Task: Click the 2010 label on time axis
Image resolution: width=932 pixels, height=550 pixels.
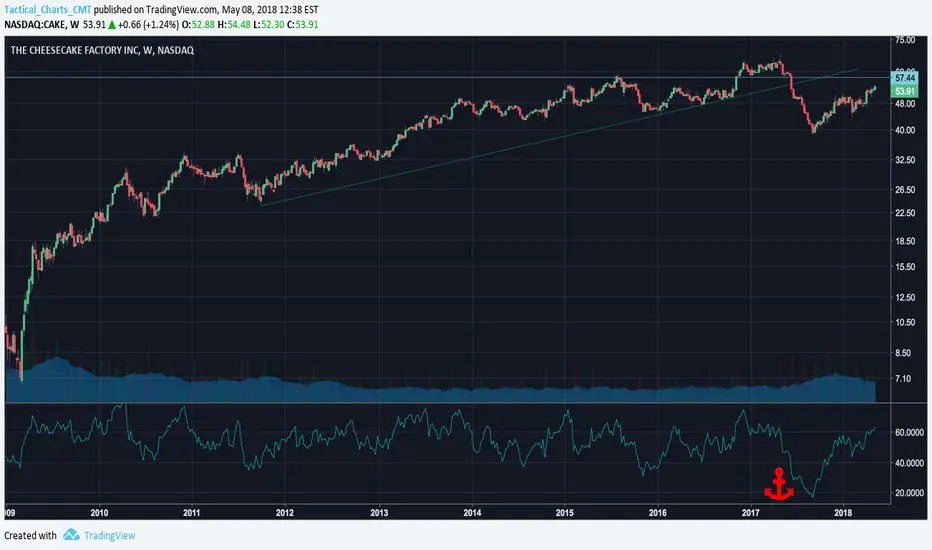Action: [99, 513]
